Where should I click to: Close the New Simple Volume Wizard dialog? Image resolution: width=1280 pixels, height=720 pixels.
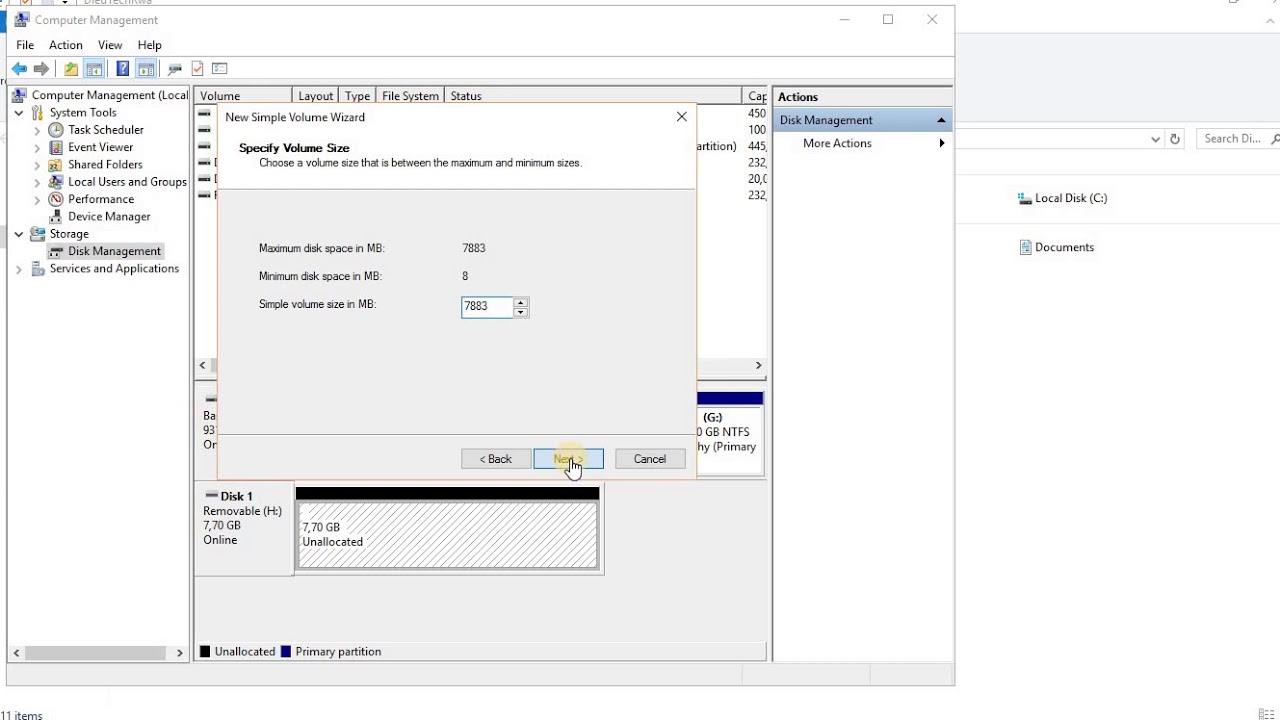coord(681,117)
